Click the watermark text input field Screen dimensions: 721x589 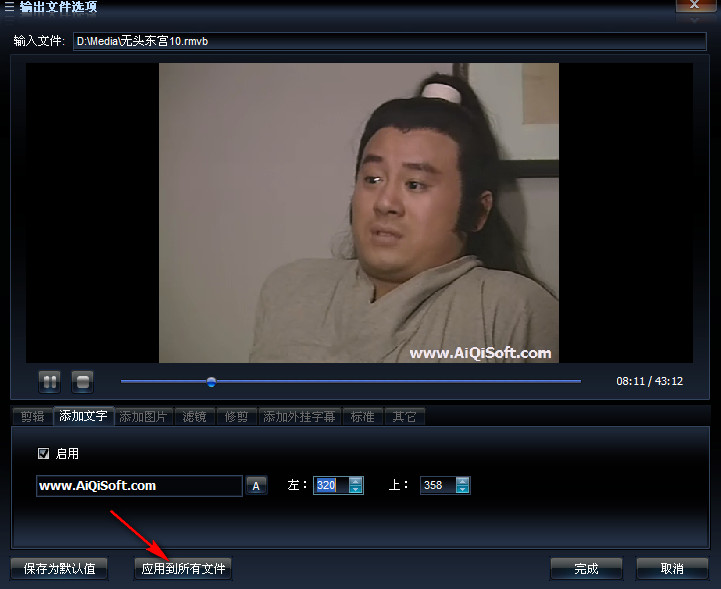click(139, 486)
